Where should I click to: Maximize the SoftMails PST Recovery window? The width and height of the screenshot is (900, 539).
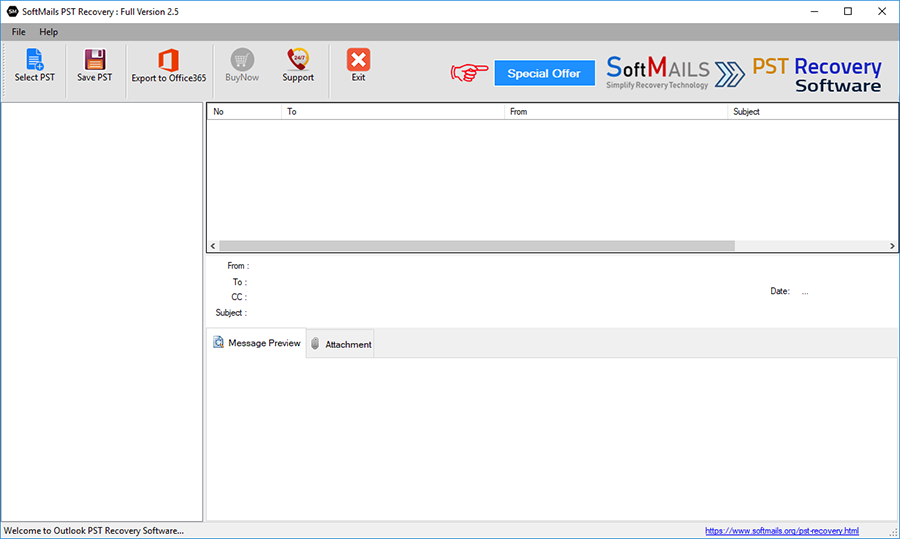pyautogui.click(x=848, y=11)
